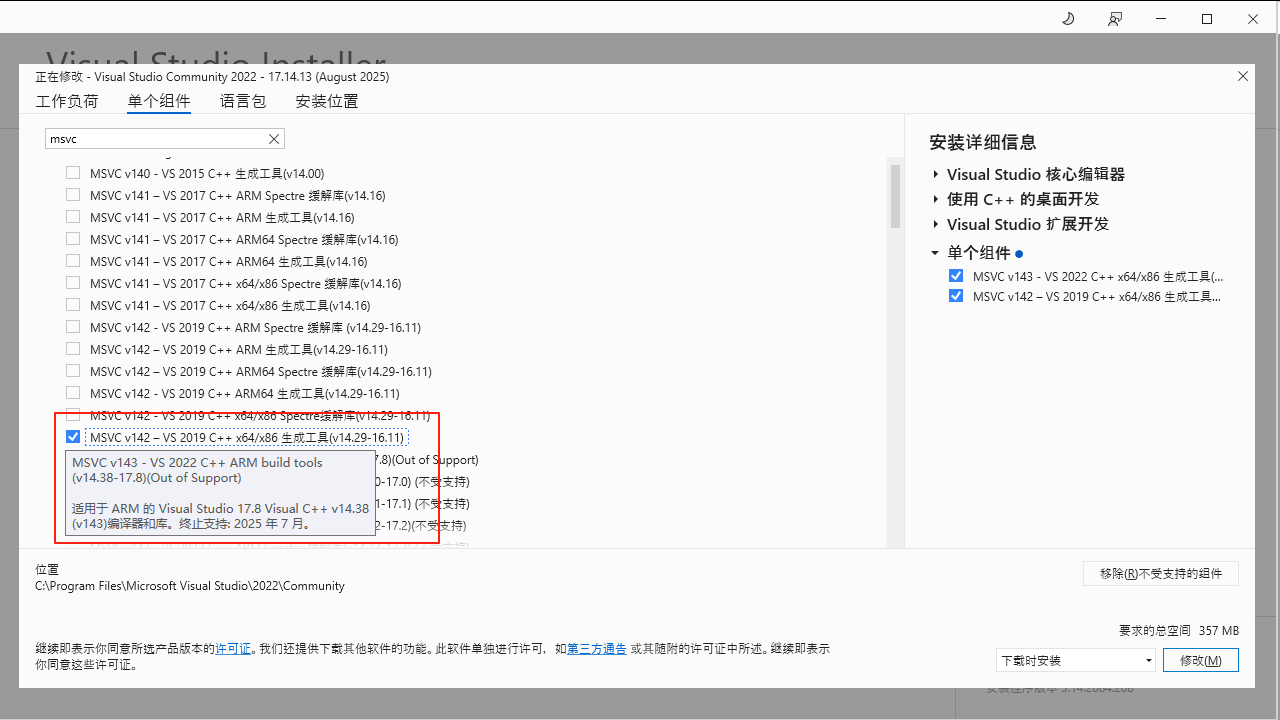Click the 正在修改 - Visual Studio Community 2022 title

pos(212,77)
